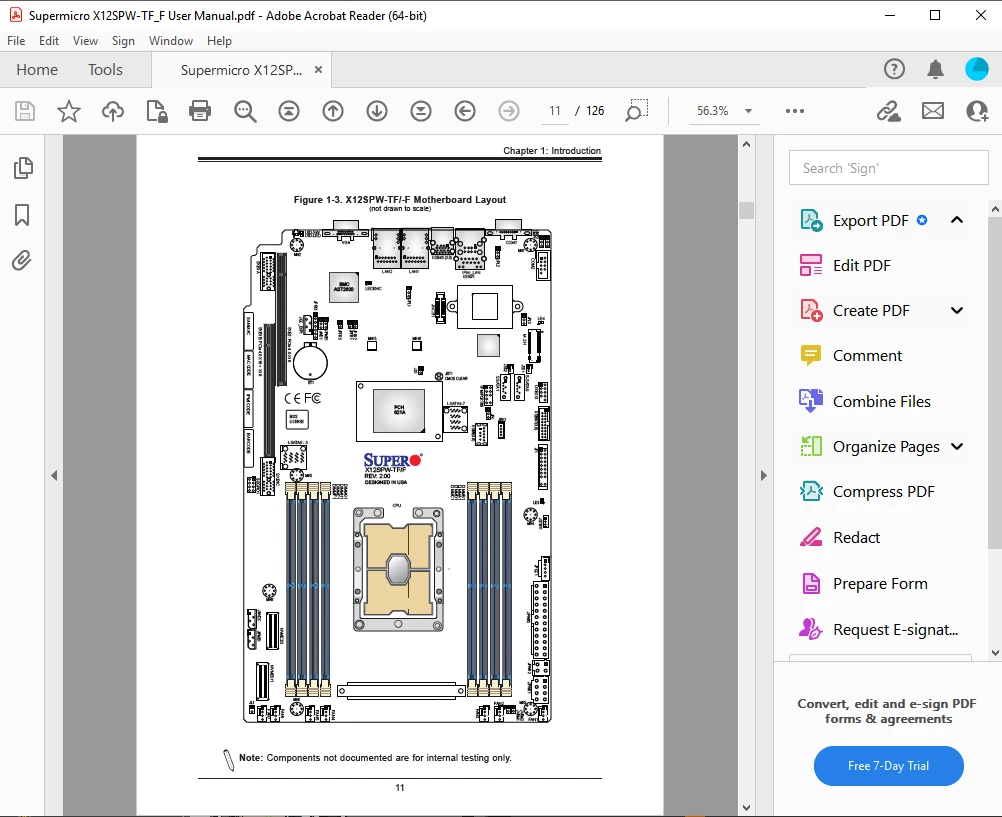Viewport: 1002px width, 817px height.
Task: Upload file to cloud icon
Action: click(x=112, y=111)
